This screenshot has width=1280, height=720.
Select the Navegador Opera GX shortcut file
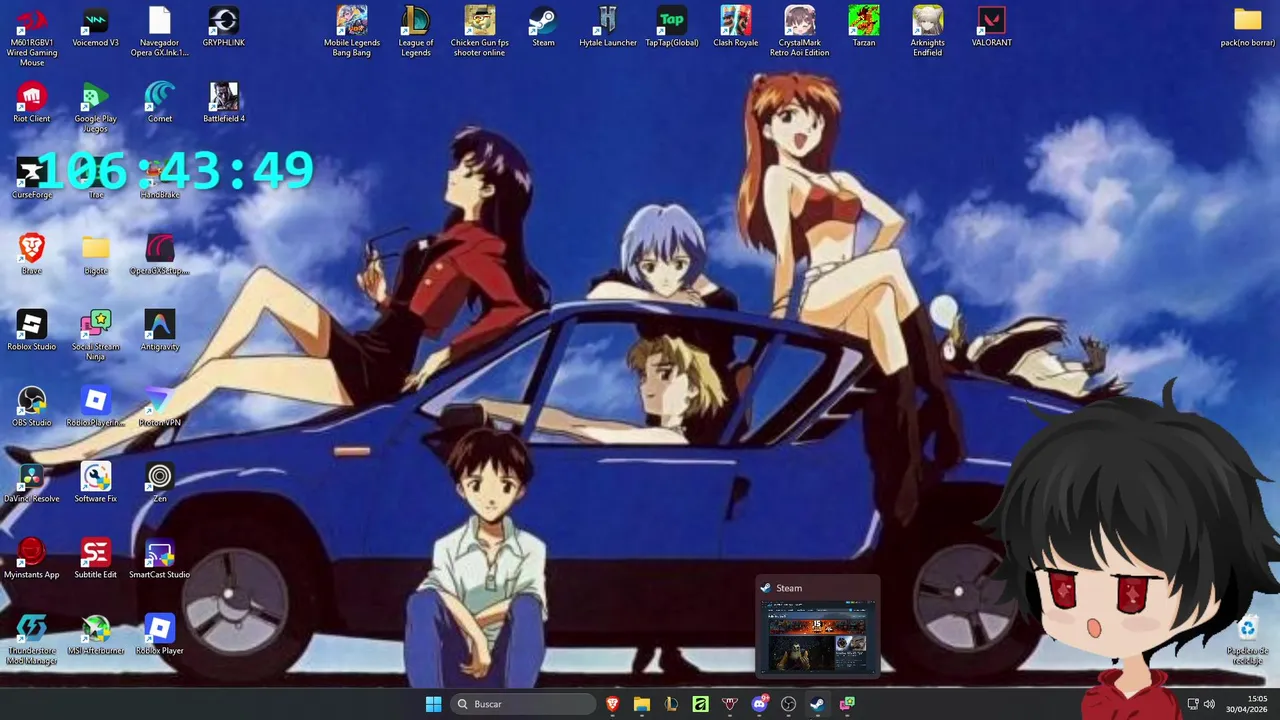pyautogui.click(x=160, y=32)
